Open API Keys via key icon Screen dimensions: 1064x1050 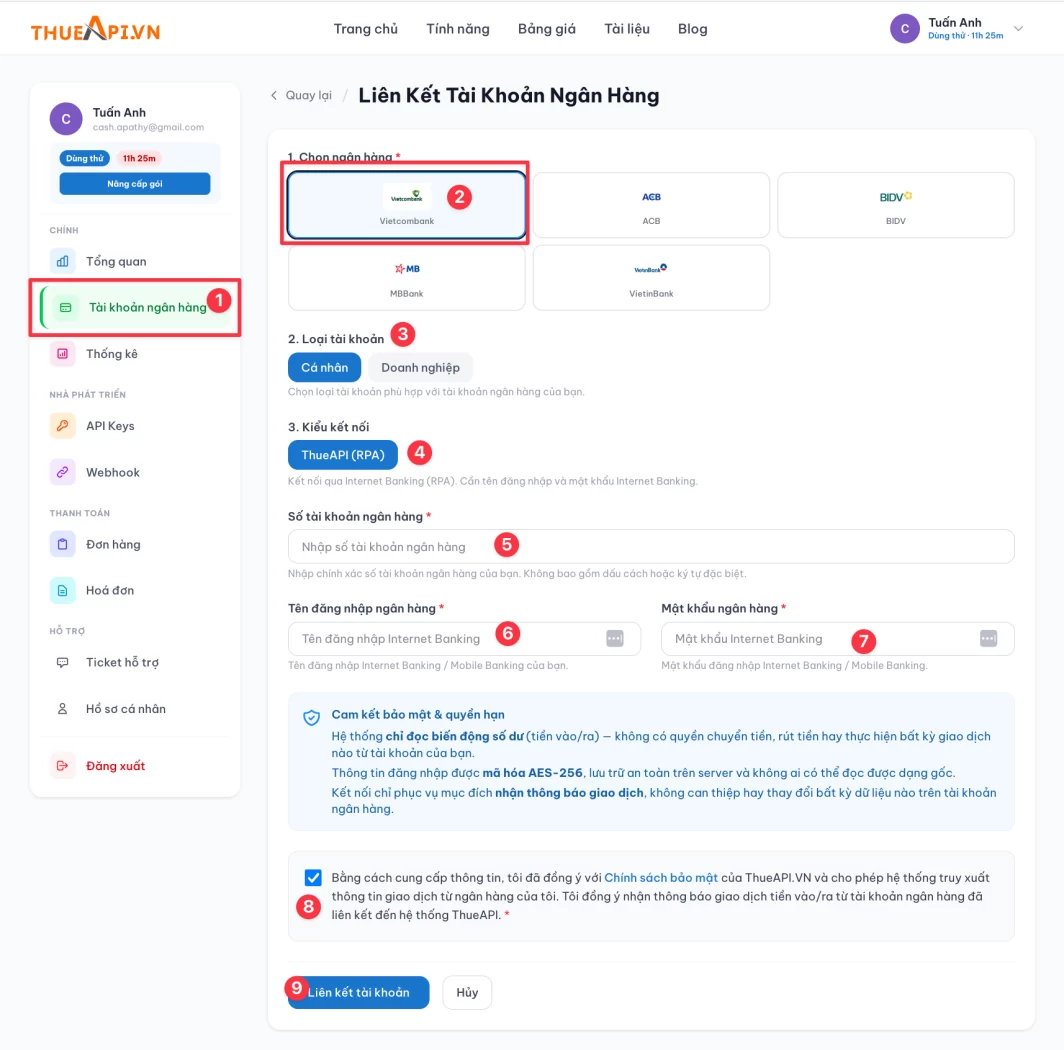[x=63, y=426]
